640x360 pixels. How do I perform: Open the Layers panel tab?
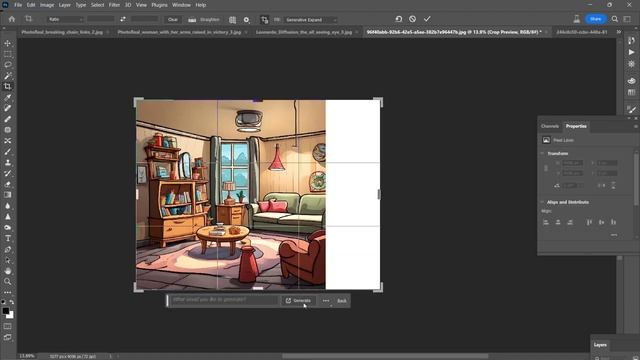tap(600, 345)
